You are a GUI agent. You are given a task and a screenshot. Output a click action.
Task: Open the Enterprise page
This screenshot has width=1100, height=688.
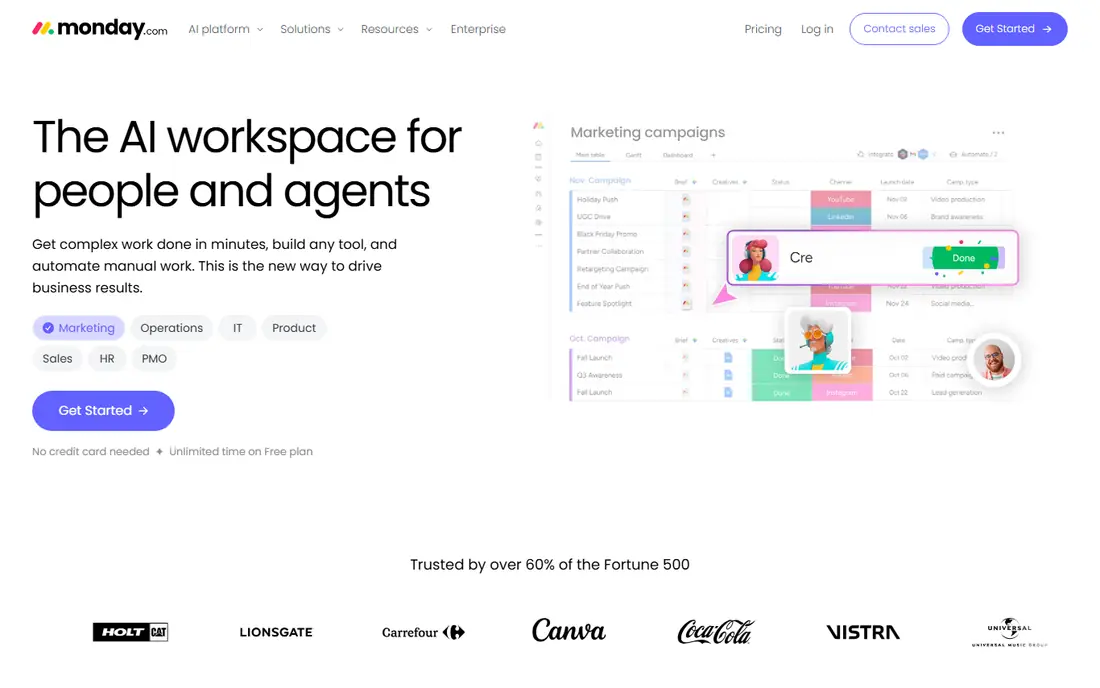478,29
